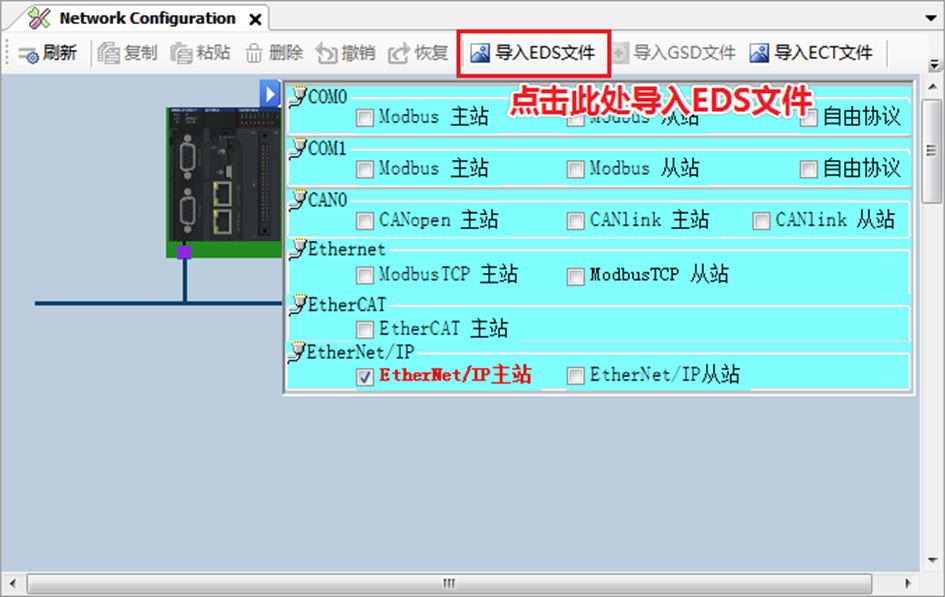Image resolution: width=945 pixels, height=597 pixels.
Task: Click vertical scrollbar down arrow
Action: pyautogui.click(x=932, y=560)
